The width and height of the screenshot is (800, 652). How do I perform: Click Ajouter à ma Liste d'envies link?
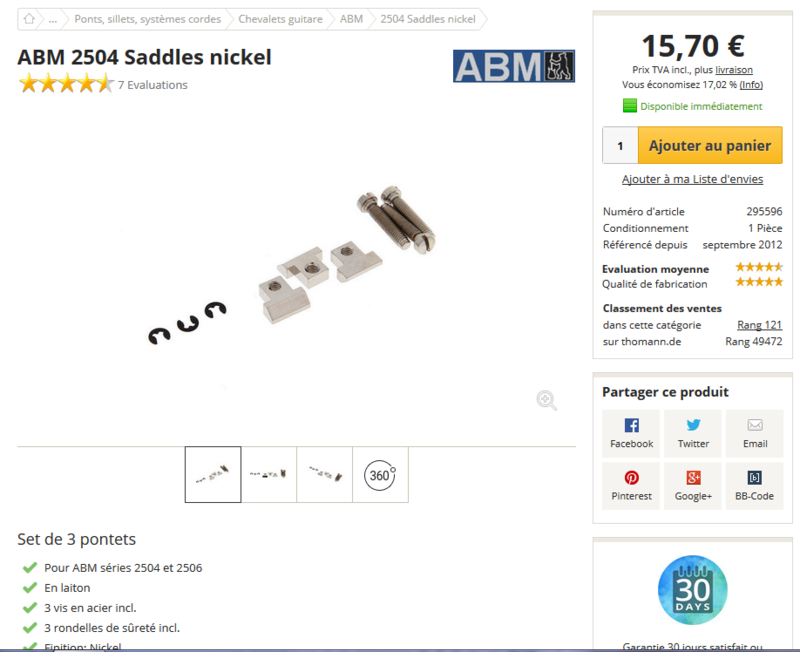click(692, 179)
